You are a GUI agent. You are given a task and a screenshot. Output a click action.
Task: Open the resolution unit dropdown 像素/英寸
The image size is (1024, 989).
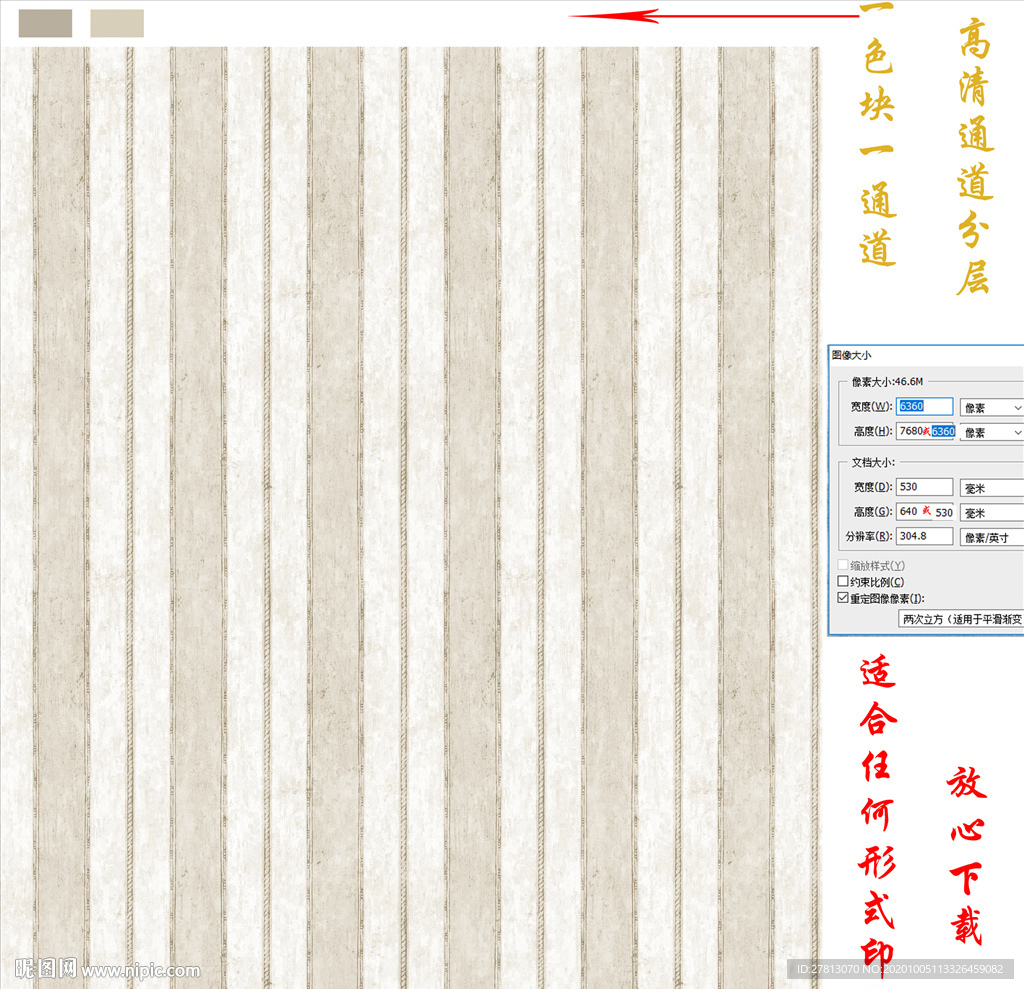click(991, 538)
